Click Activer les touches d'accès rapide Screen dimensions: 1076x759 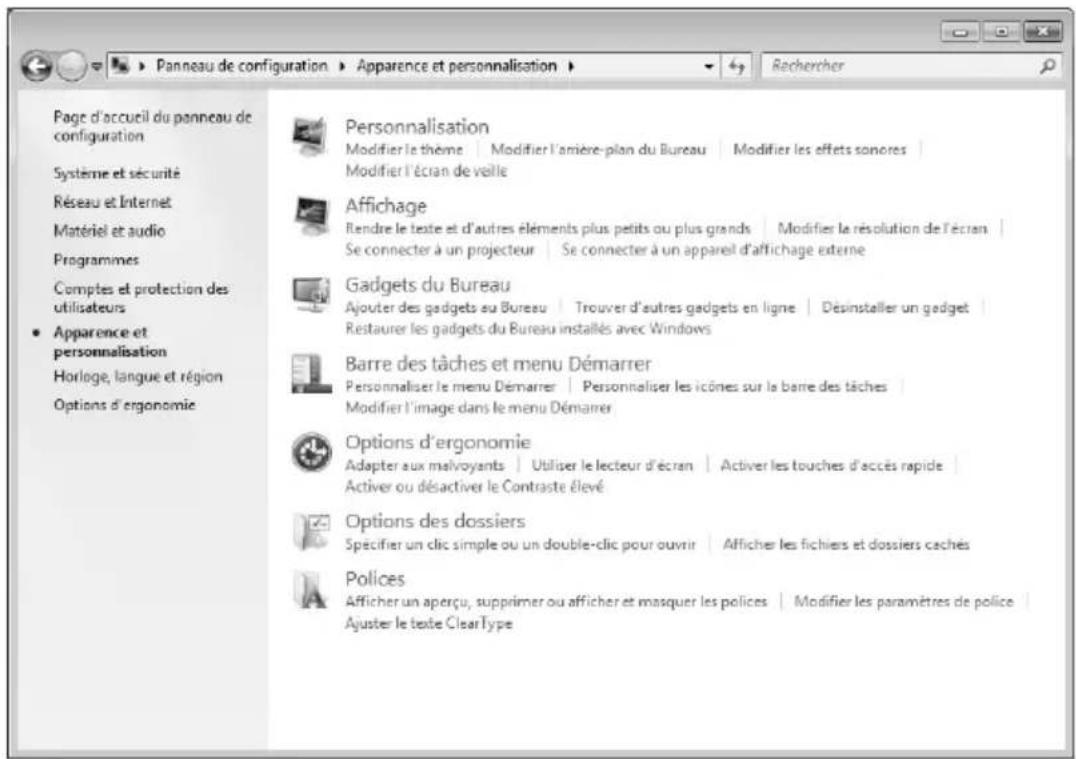tap(831, 465)
